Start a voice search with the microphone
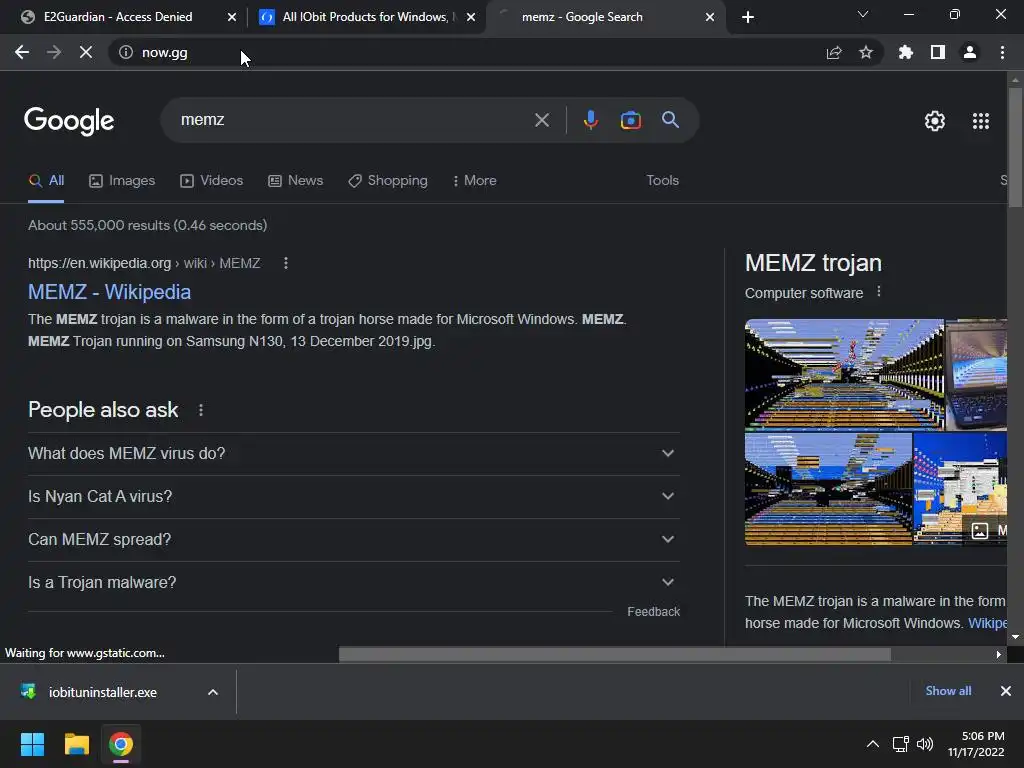1024x768 pixels. tap(591, 120)
